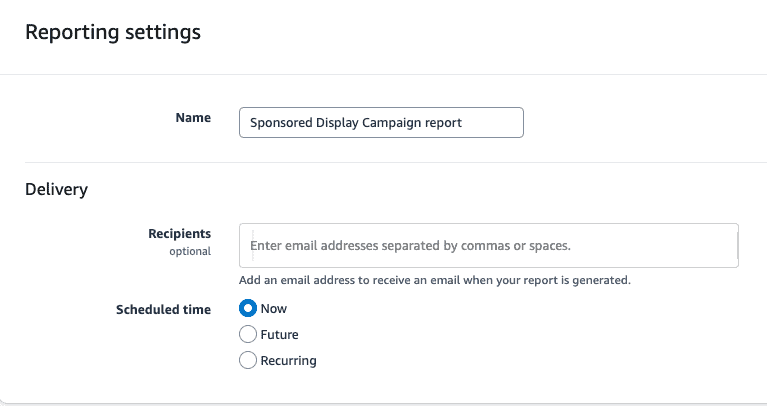Place cursor after "report" in the Name field
The height and width of the screenshot is (406, 767).
click(463, 123)
